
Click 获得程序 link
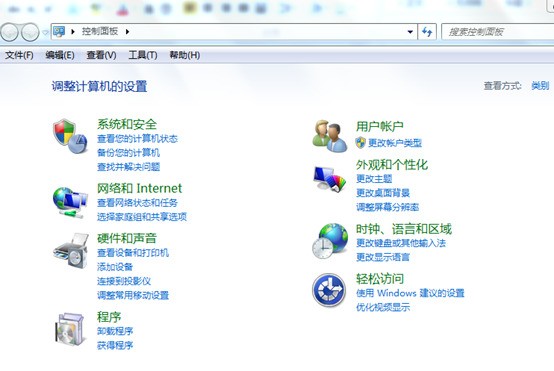(115, 345)
